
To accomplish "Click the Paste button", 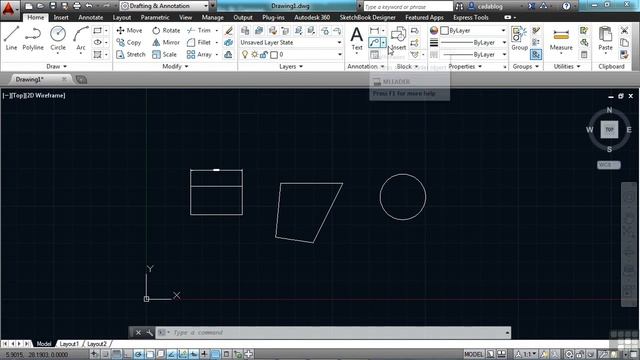I will (x=605, y=40).
